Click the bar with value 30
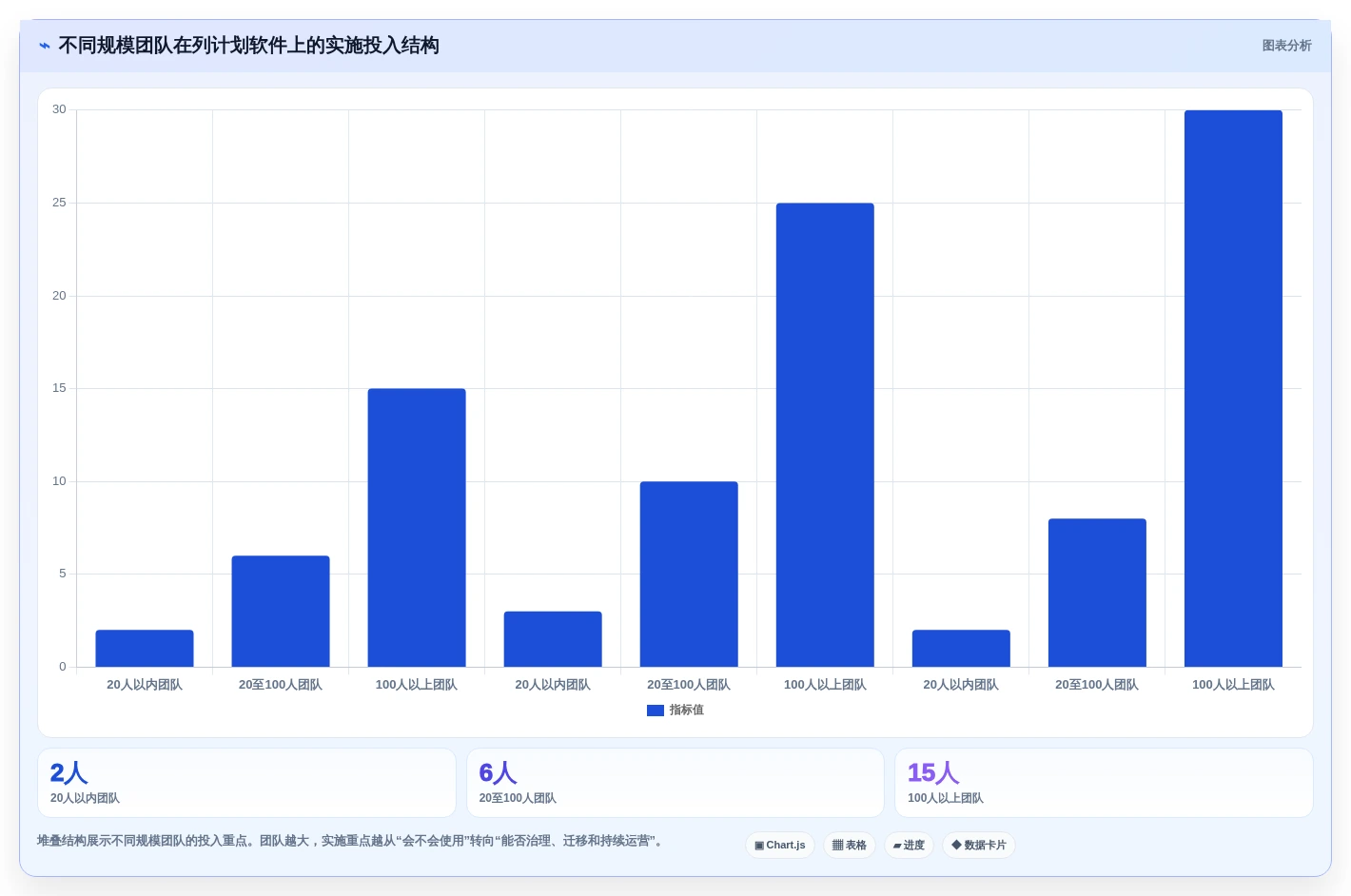This screenshot has width=1351, height=896. (1233, 388)
